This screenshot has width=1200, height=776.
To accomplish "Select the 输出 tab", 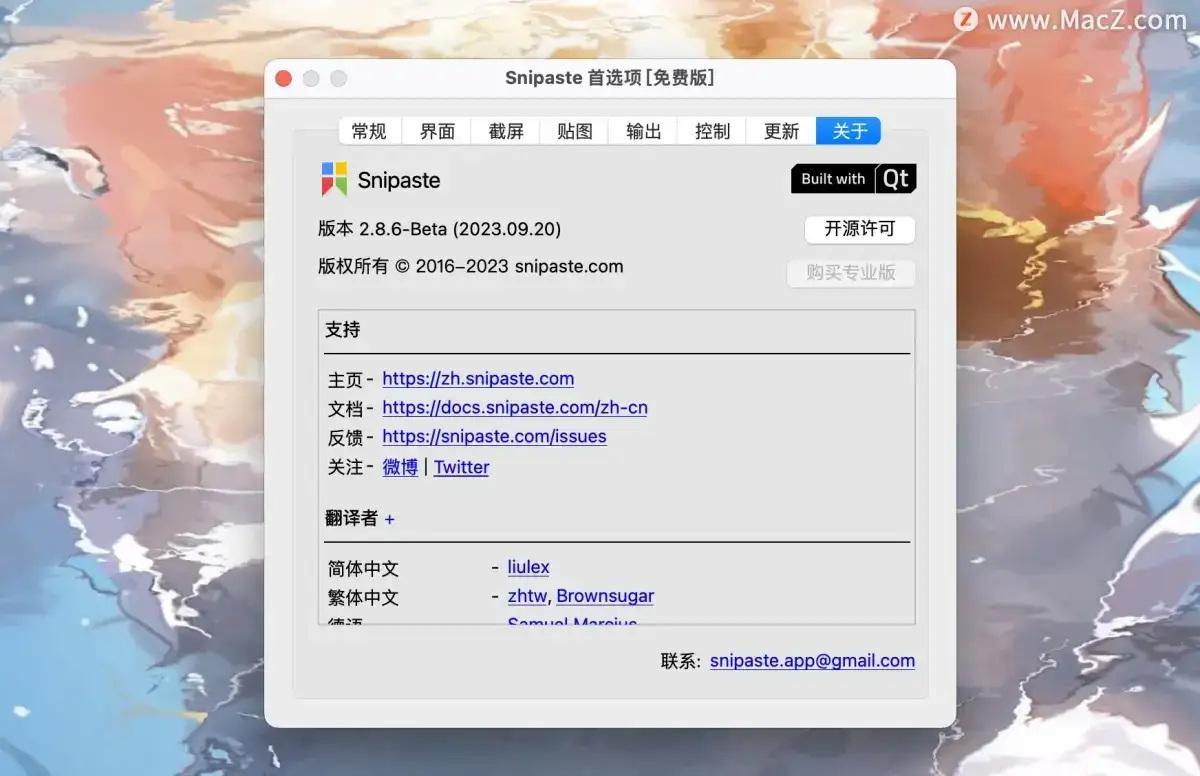I will tap(642, 130).
